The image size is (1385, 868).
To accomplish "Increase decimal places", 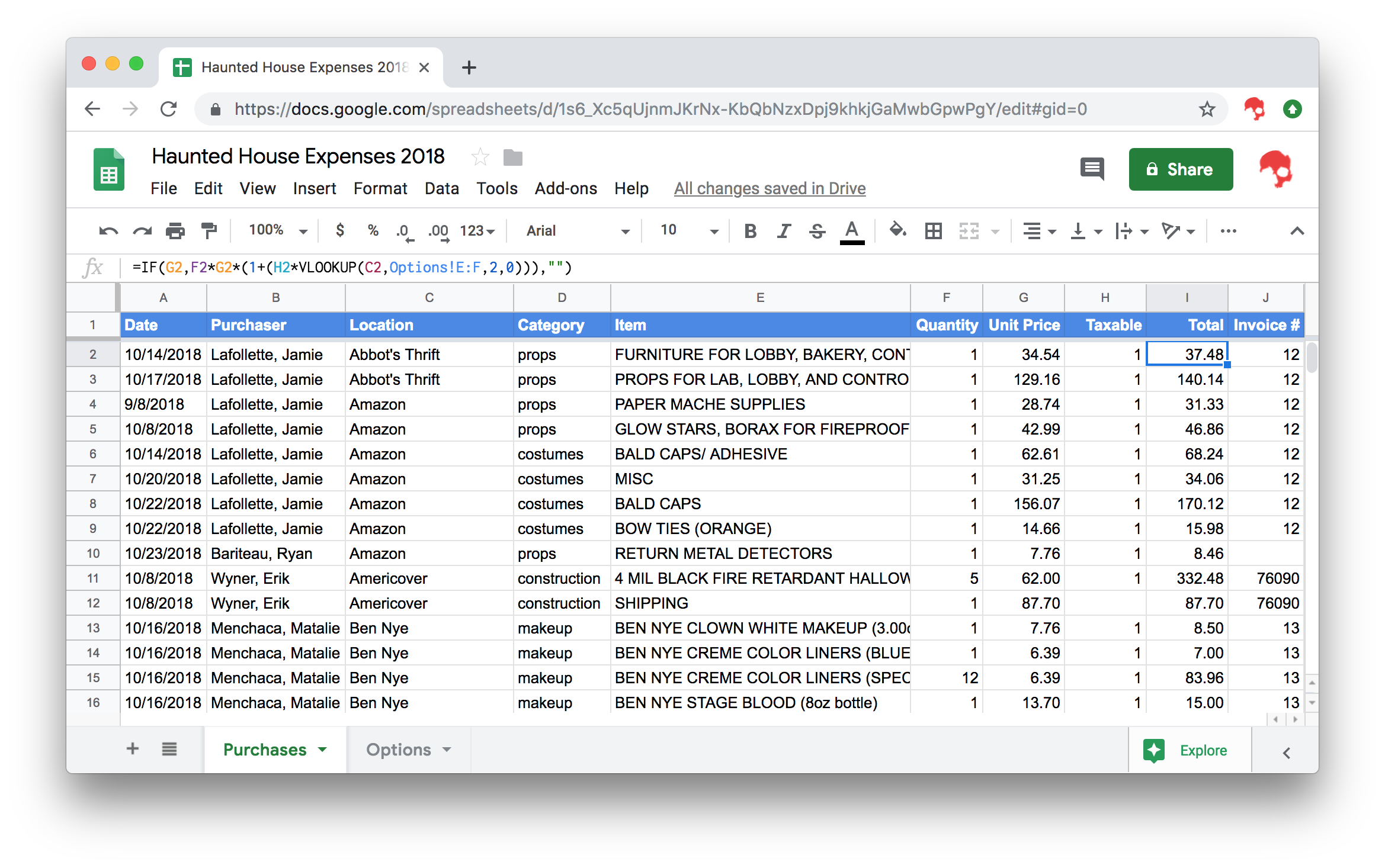I will 439,232.
